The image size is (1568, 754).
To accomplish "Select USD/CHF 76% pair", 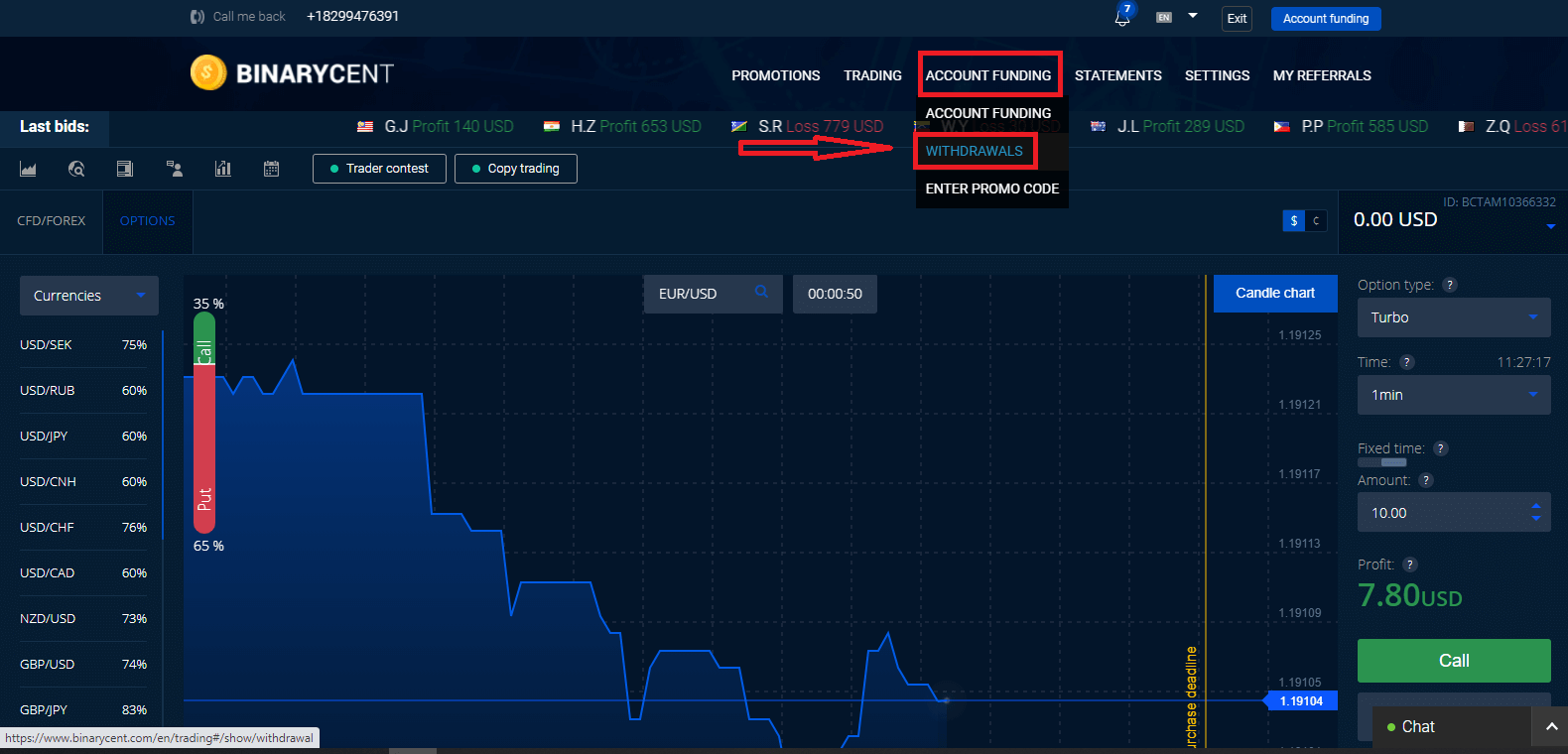I will pyautogui.click(x=83, y=528).
